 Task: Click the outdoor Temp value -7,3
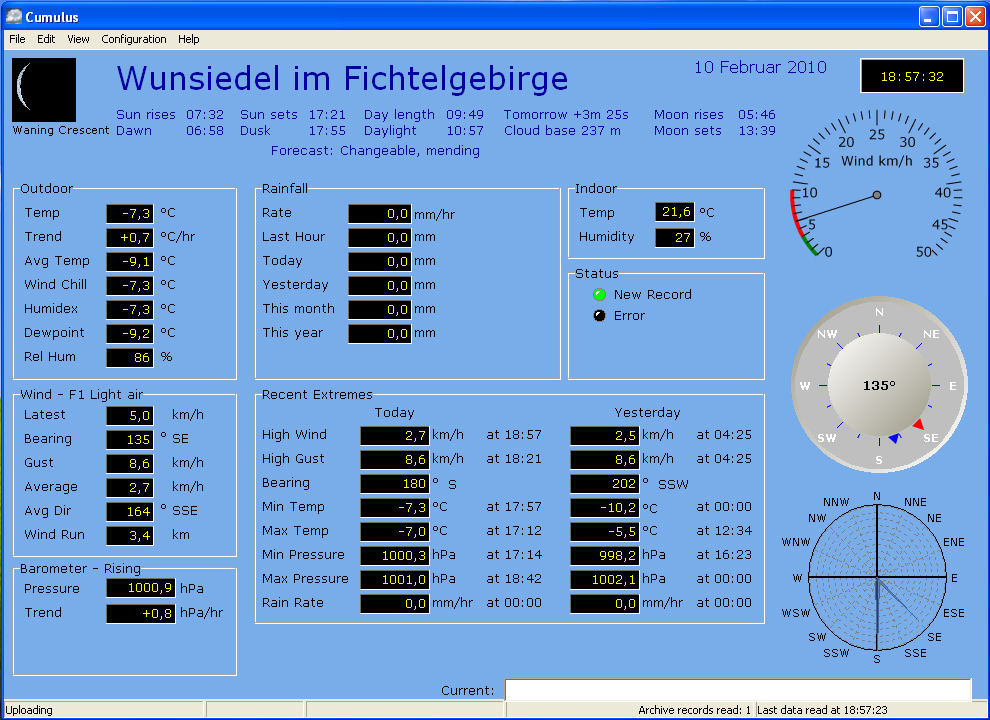(x=129, y=213)
